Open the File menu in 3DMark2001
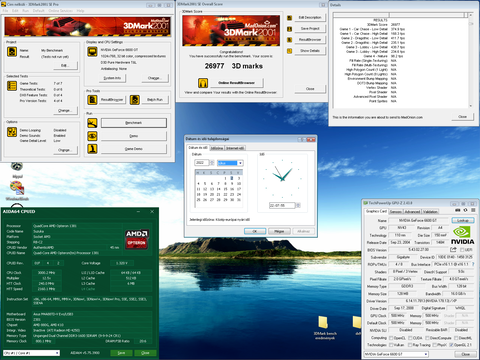Viewport: 480px width, 360px height. (6, 11)
